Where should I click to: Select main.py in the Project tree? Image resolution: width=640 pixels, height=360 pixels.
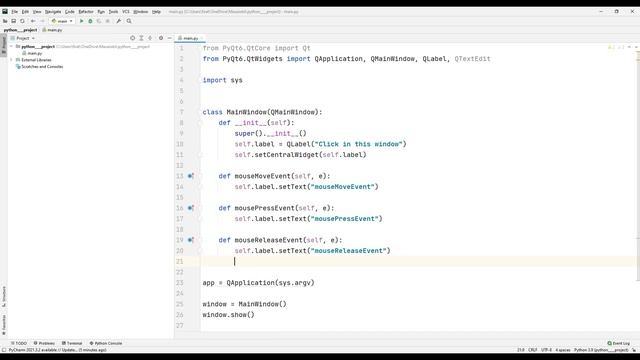[32, 53]
